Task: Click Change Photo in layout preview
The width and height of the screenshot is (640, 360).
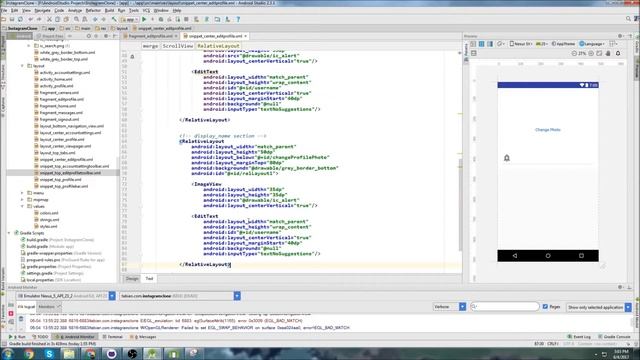Action: (x=548, y=130)
